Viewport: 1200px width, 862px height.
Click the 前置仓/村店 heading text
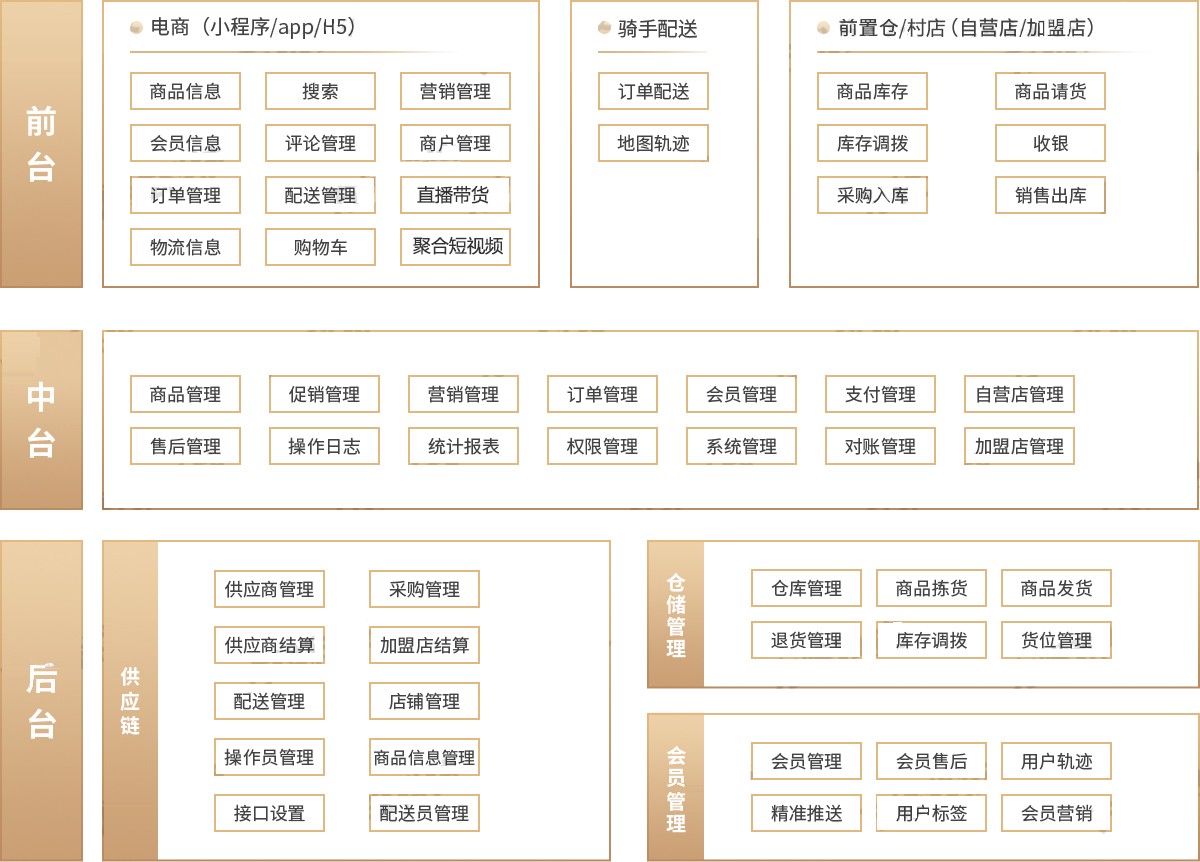966,28
